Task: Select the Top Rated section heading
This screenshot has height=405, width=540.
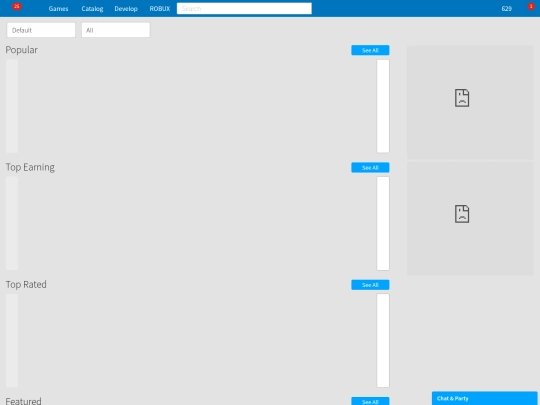Action: [26, 284]
